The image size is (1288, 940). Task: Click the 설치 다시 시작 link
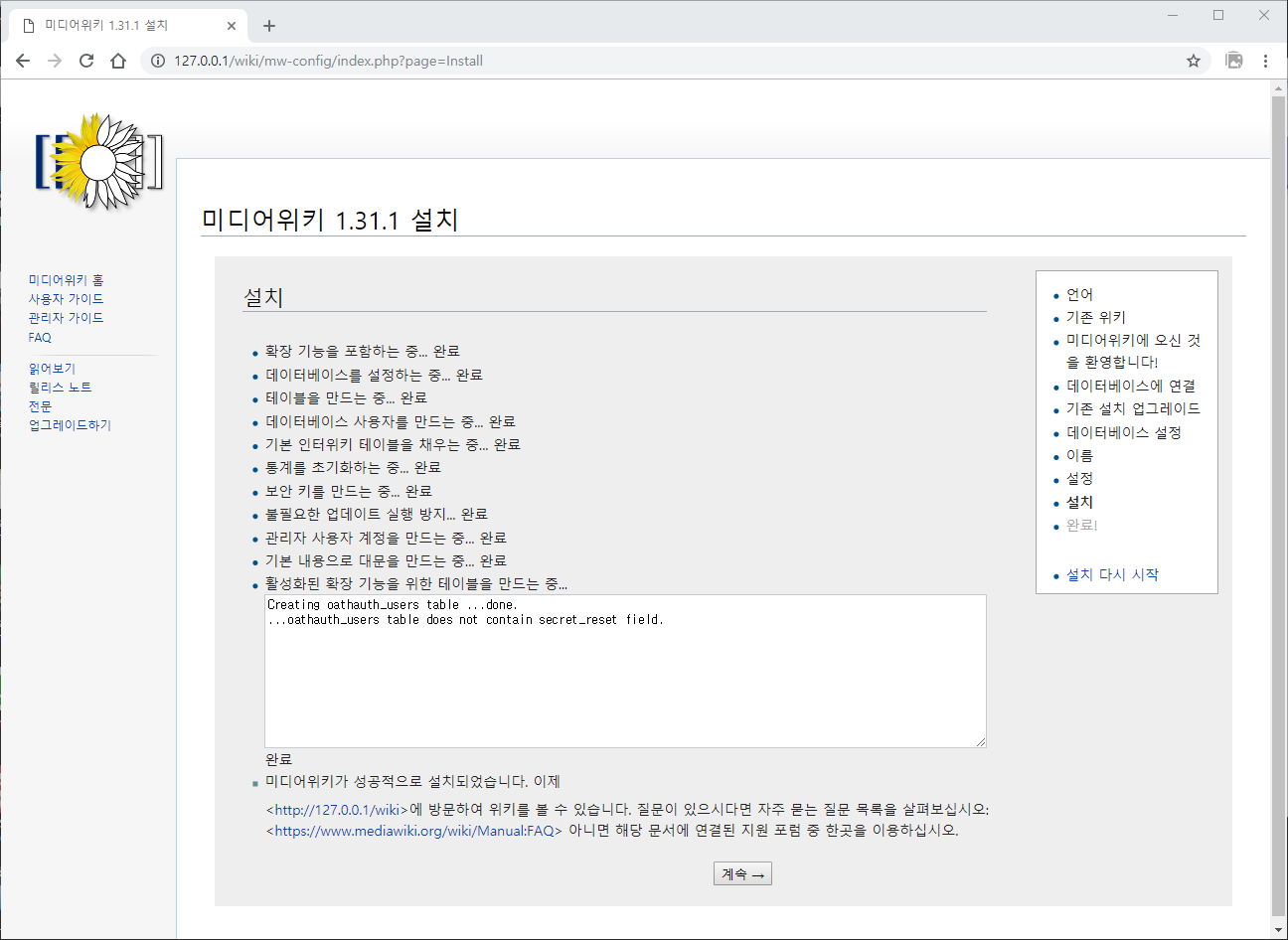coord(1112,574)
